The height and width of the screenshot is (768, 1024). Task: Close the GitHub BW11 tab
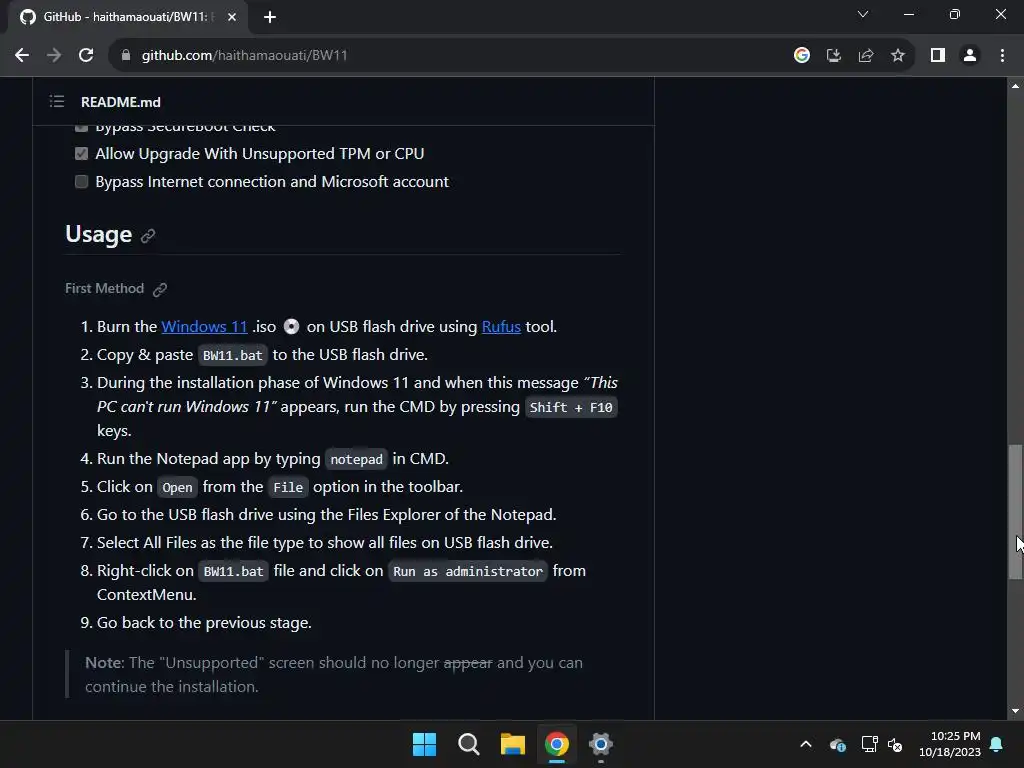(x=232, y=17)
